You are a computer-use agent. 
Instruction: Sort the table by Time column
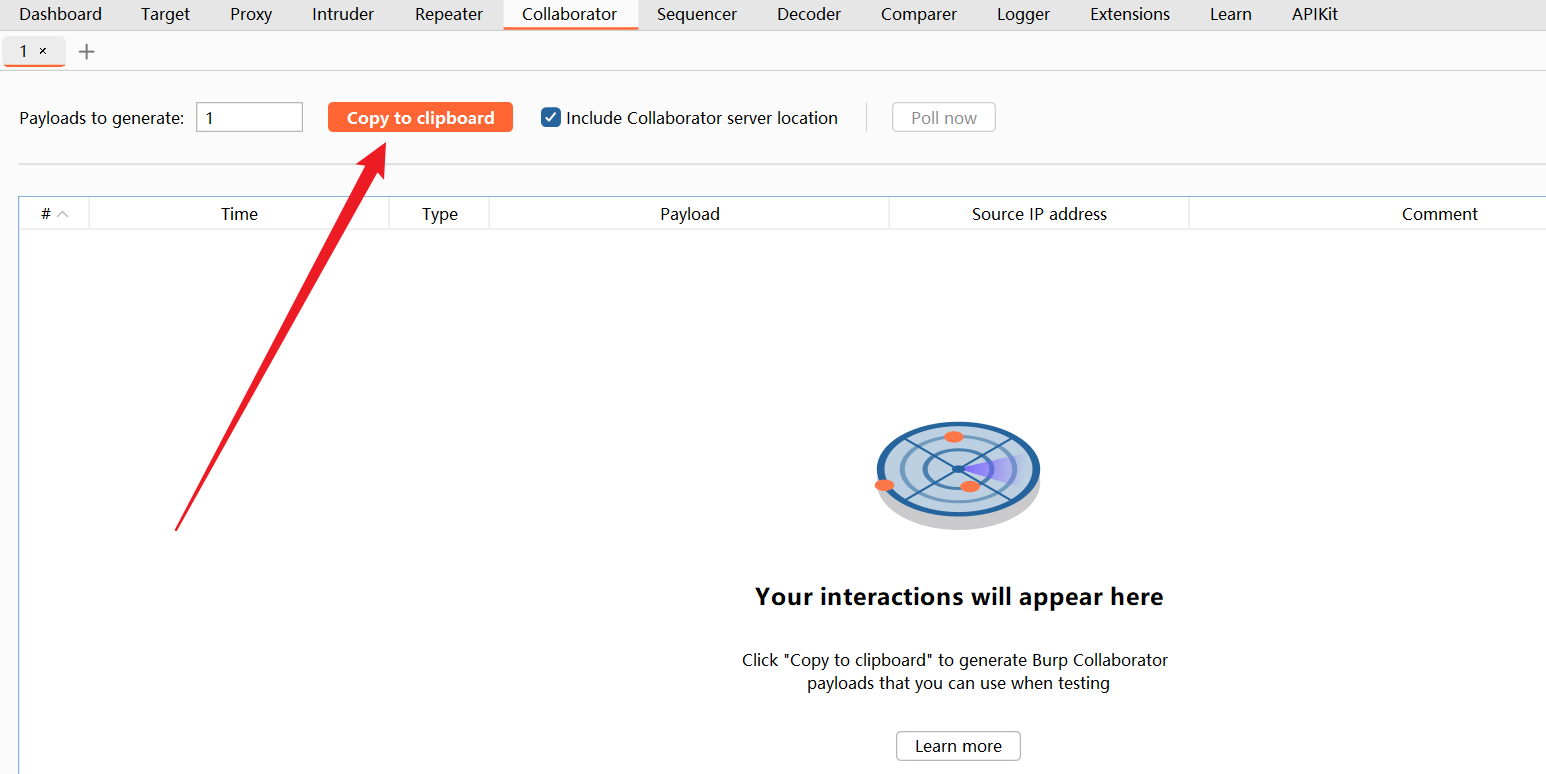coord(239,213)
